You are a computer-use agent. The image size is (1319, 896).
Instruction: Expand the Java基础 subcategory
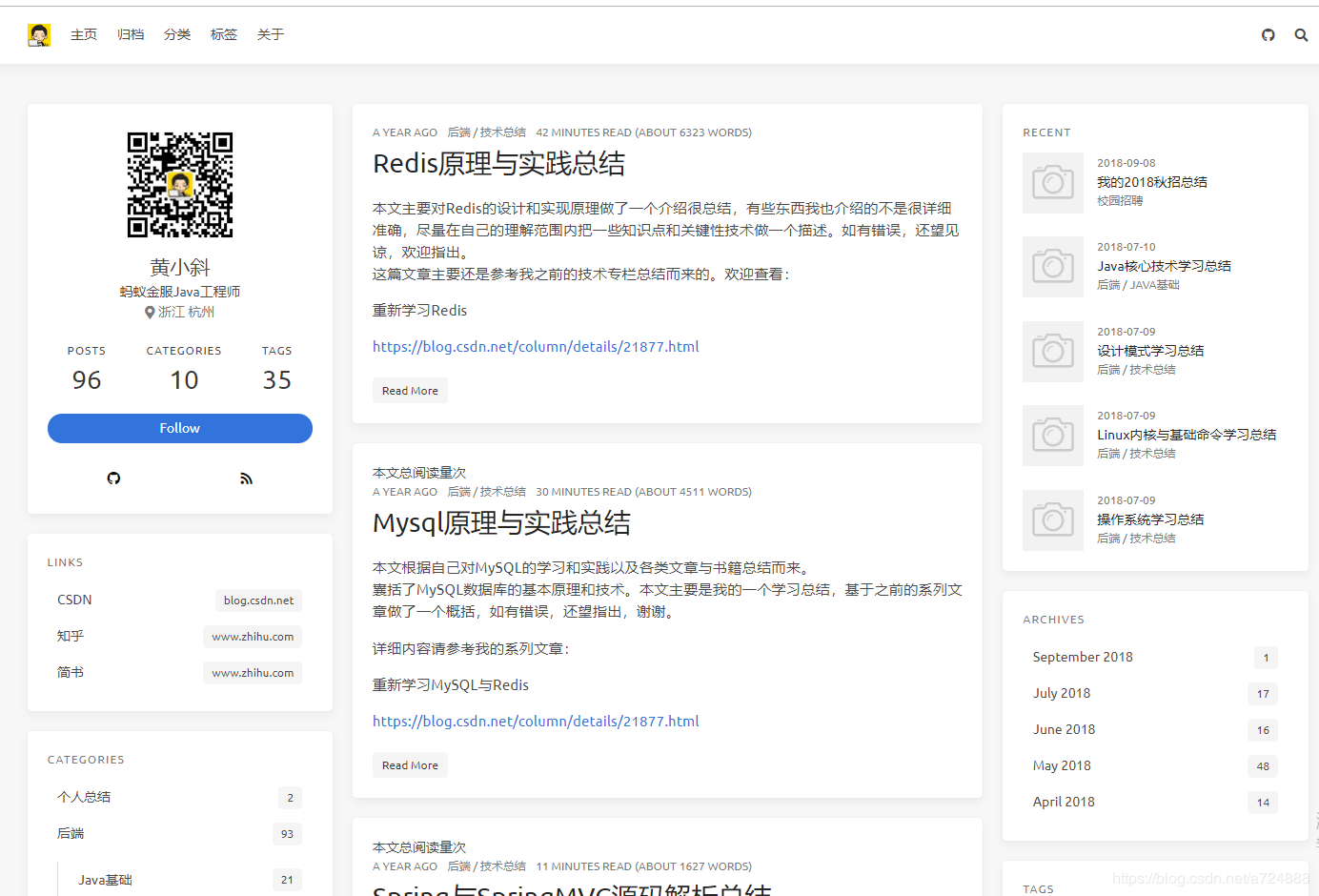pos(105,879)
